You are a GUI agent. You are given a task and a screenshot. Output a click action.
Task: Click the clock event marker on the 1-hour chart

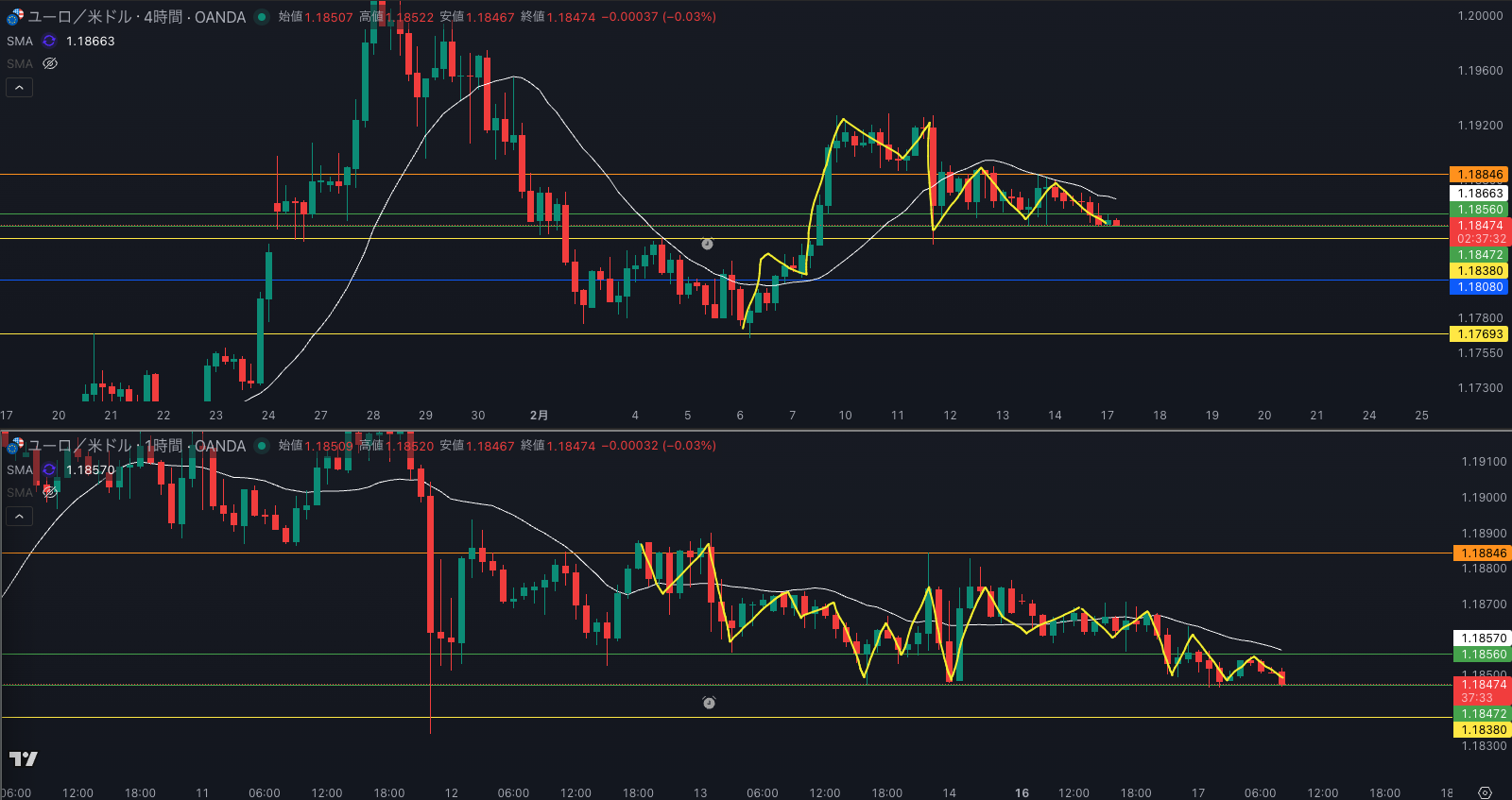[709, 703]
